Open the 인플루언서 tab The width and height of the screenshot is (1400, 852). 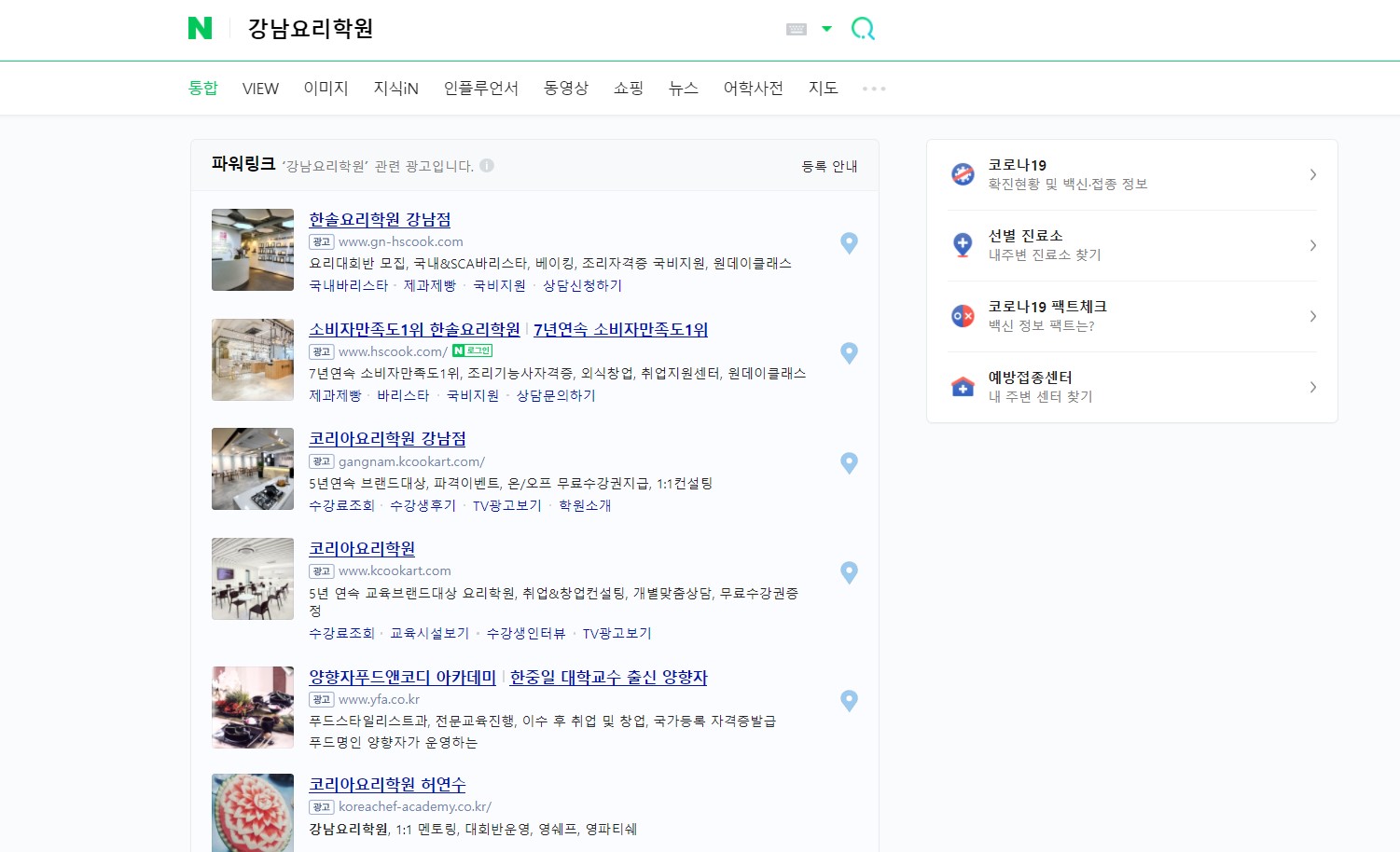481,88
